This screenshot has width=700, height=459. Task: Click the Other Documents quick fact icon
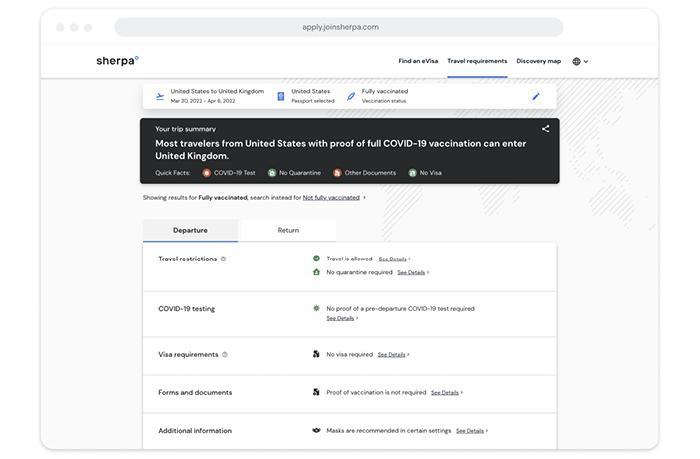337,173
